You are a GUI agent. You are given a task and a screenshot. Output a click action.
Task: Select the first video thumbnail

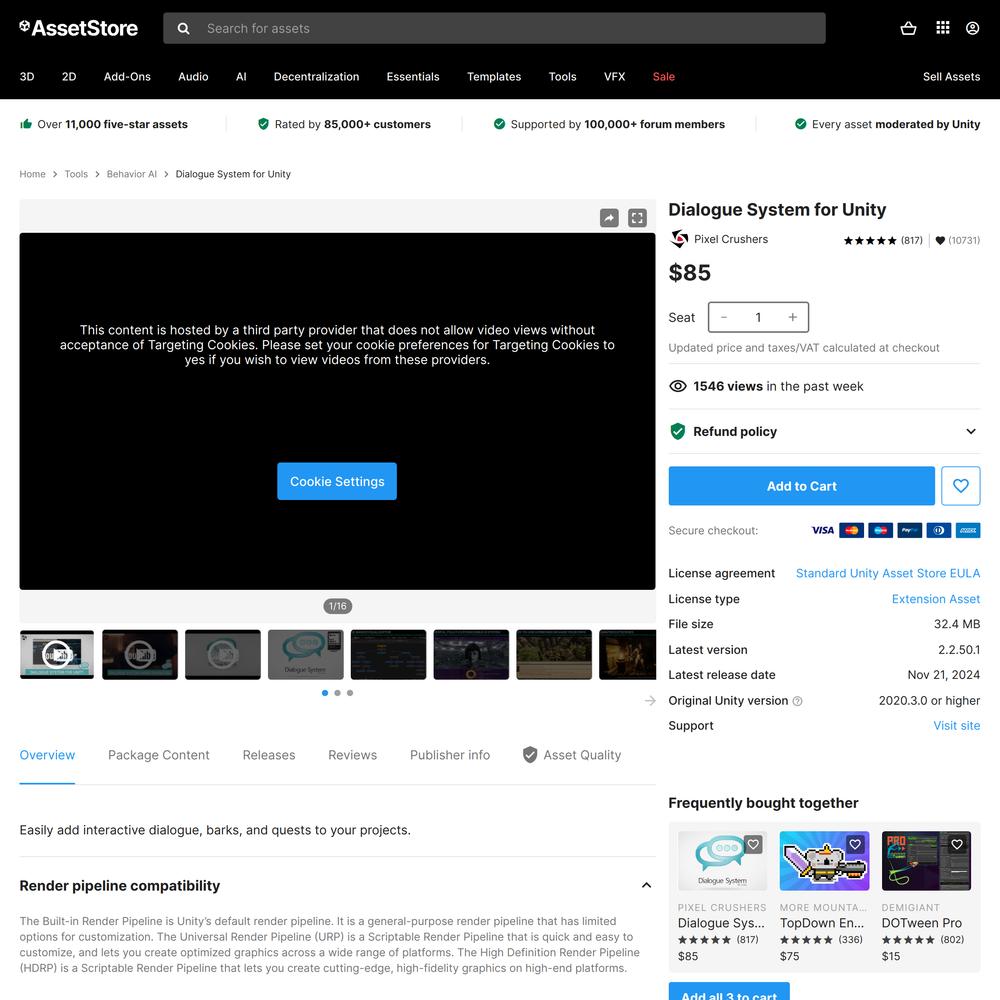pyautogui.click(x=57, y=654)
